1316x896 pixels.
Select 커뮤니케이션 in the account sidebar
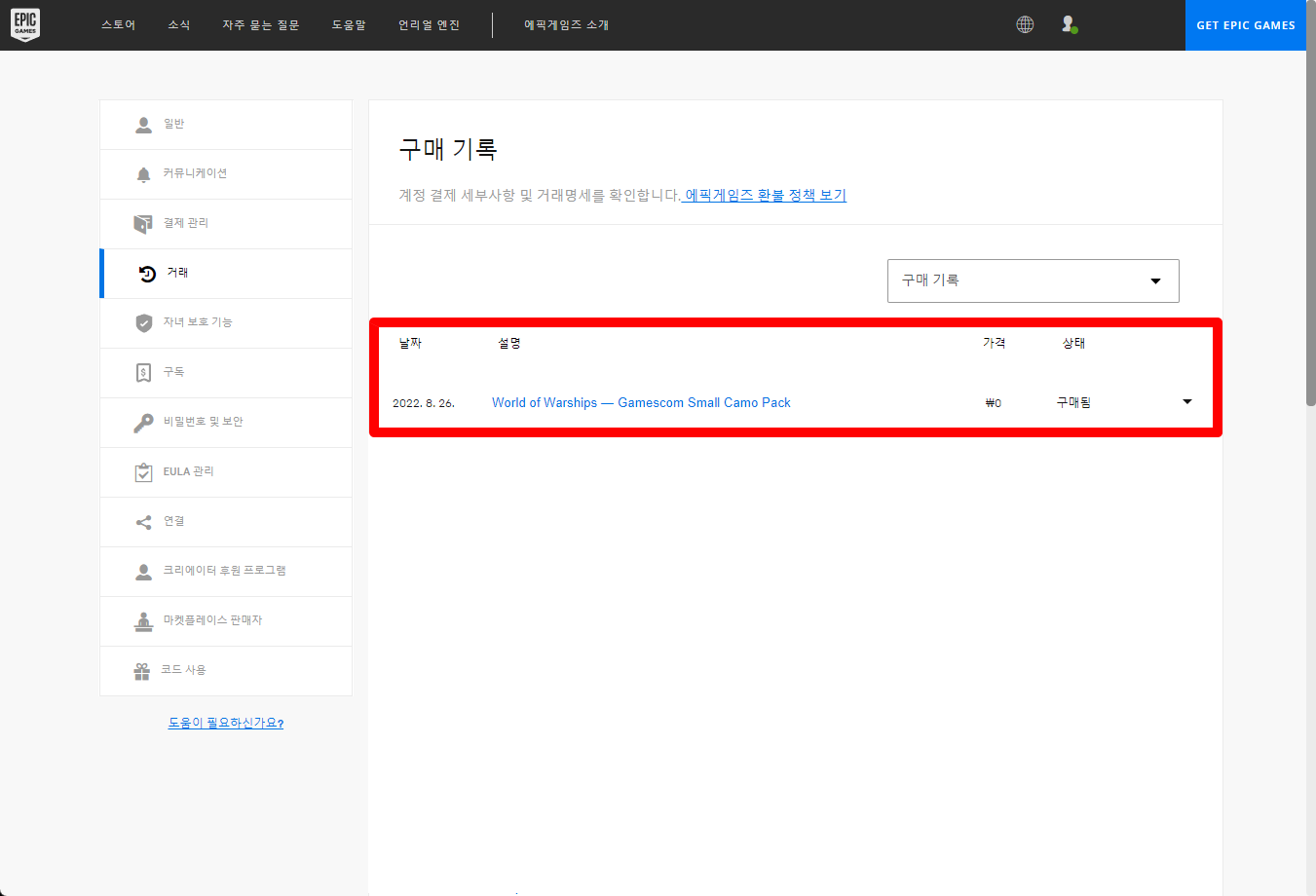(x=226, y=174)
